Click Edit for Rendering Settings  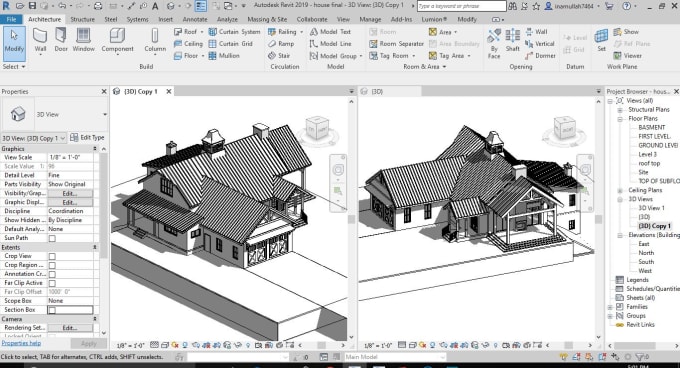[70, 328]
